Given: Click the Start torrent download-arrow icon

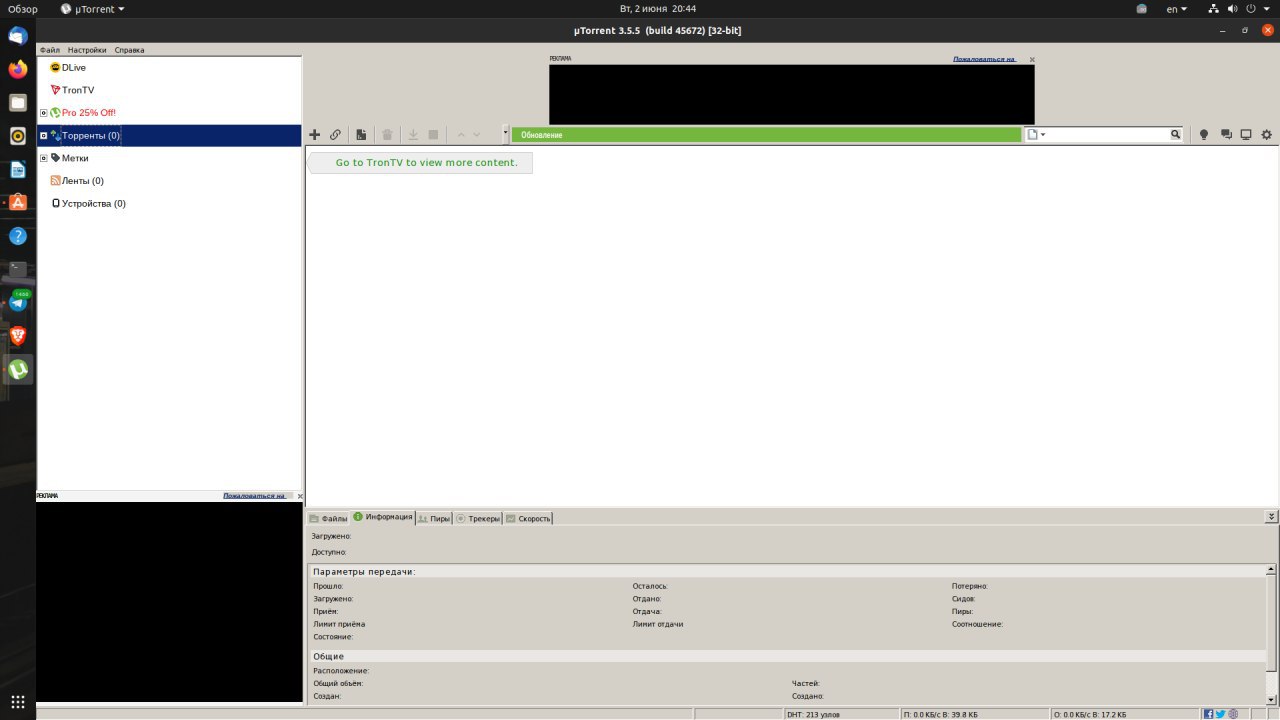Looking at the screenshot, I should click(x=413, y=134).
